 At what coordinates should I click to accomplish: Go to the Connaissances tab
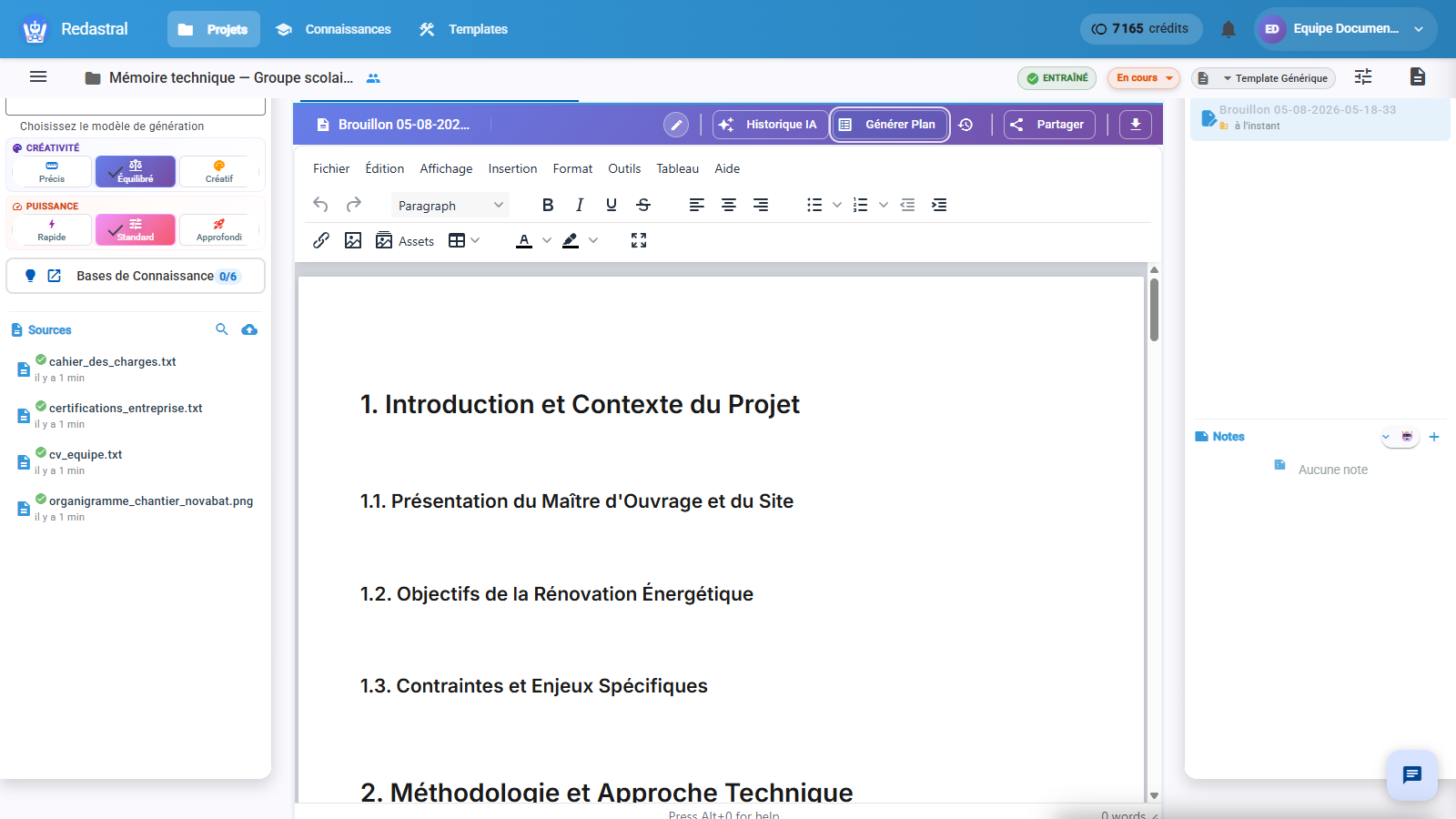(333, 29)
